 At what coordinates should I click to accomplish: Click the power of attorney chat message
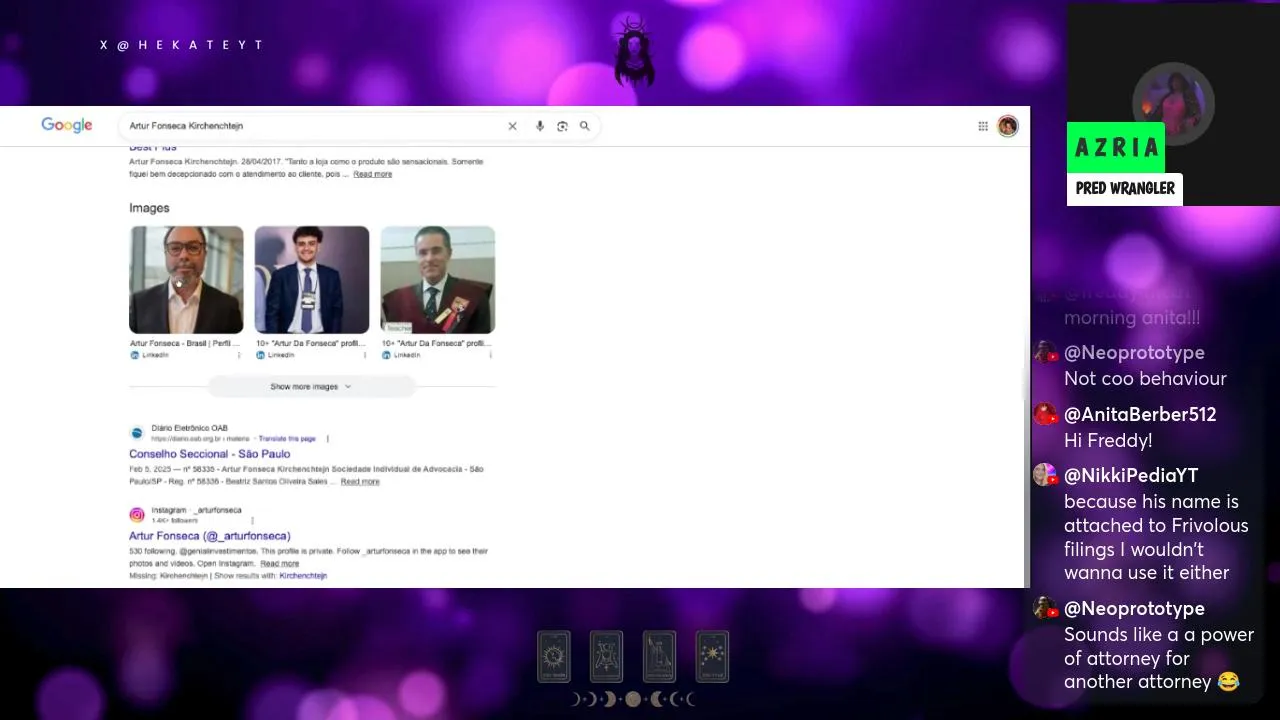(x=1159, y=658)
